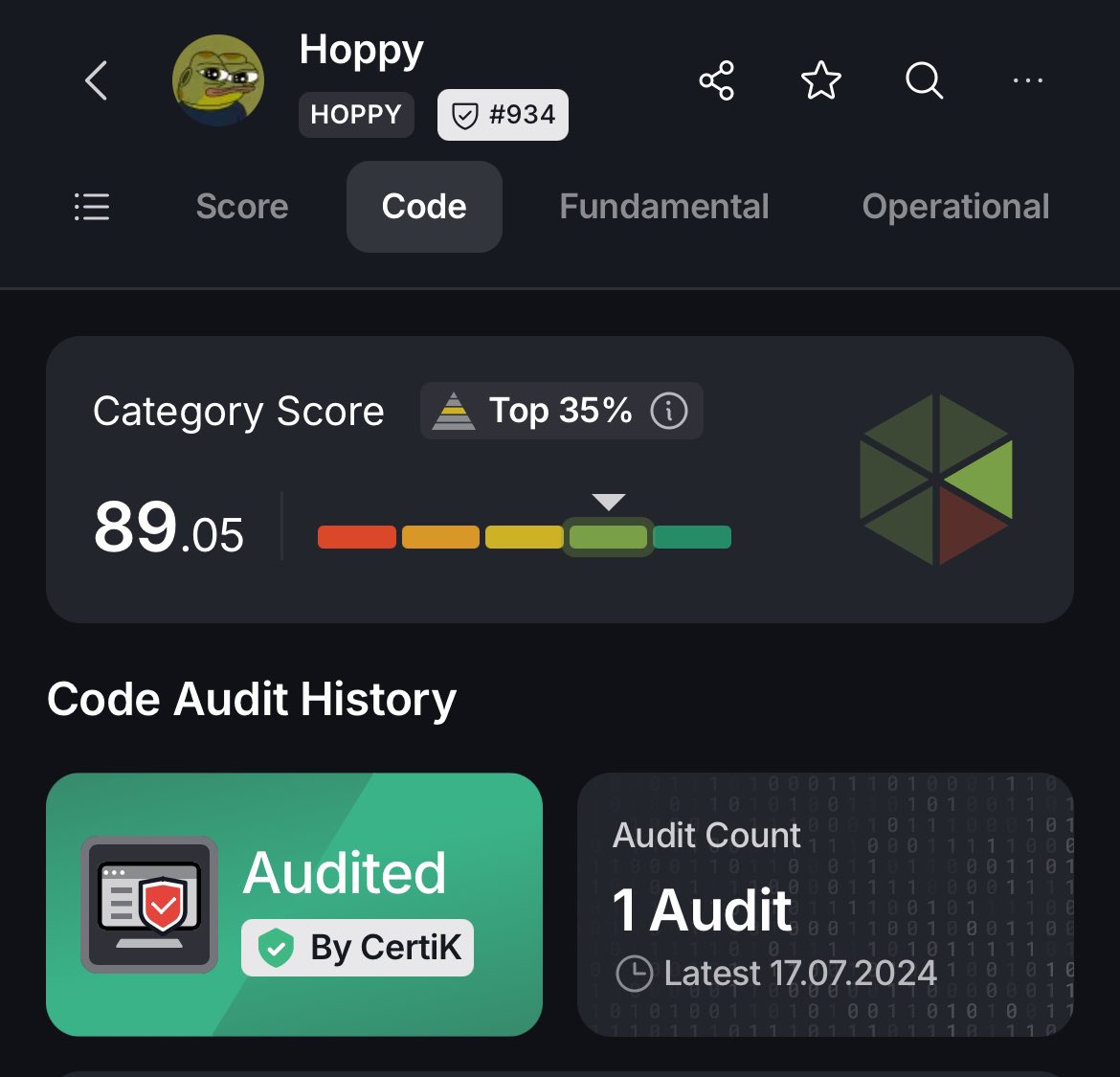The height and width of the screenshot is (1077, 1120).
Task: Open the hexagon score radar chart
Action: [936, 480]
